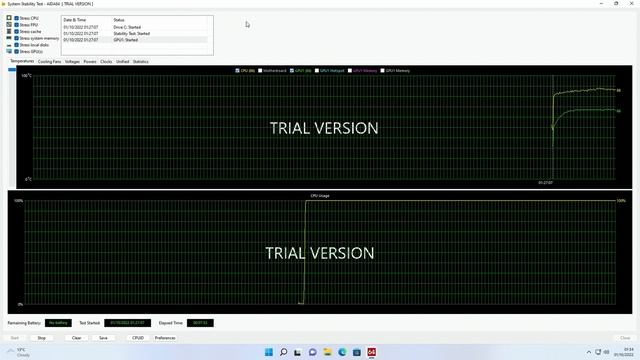Uncheck Stress CPU option

17,18
